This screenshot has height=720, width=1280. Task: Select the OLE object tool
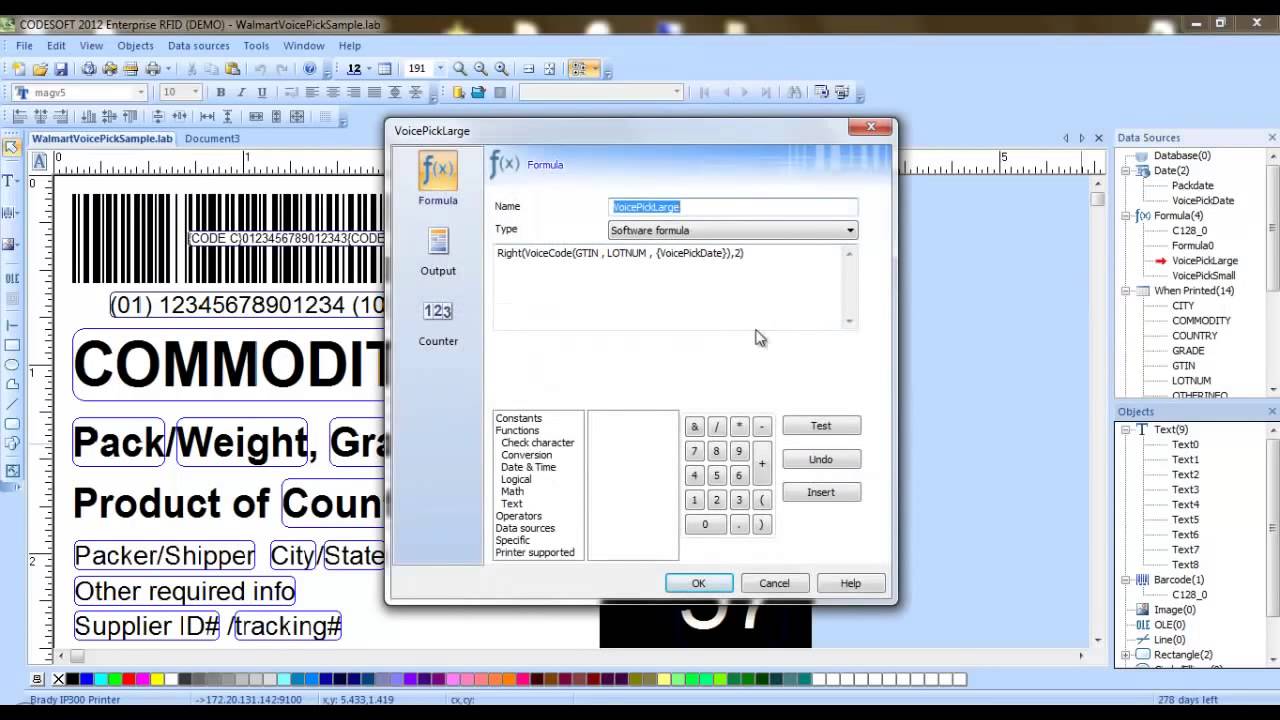11,278
